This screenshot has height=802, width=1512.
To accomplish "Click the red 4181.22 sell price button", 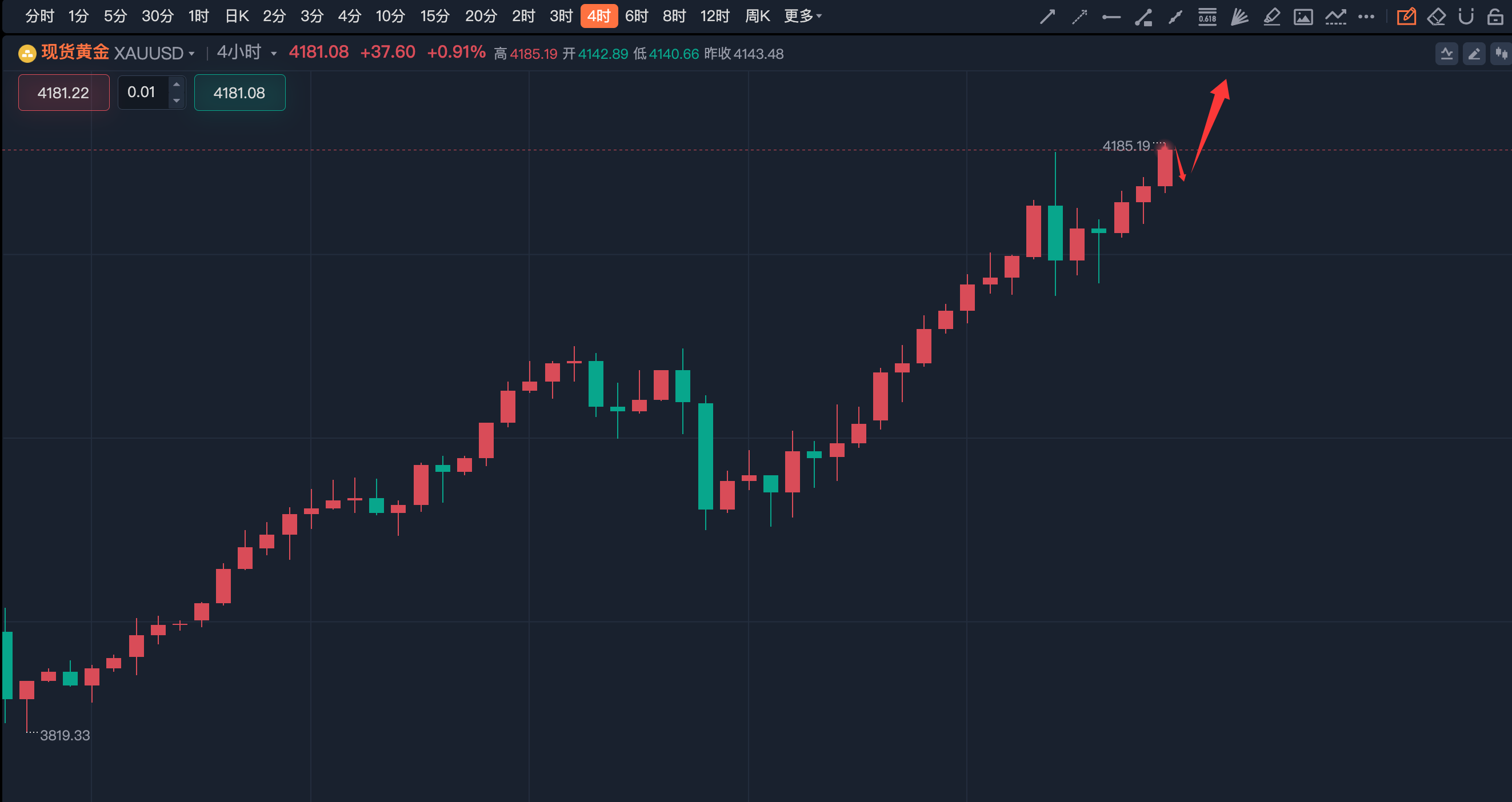I will 63,93.
